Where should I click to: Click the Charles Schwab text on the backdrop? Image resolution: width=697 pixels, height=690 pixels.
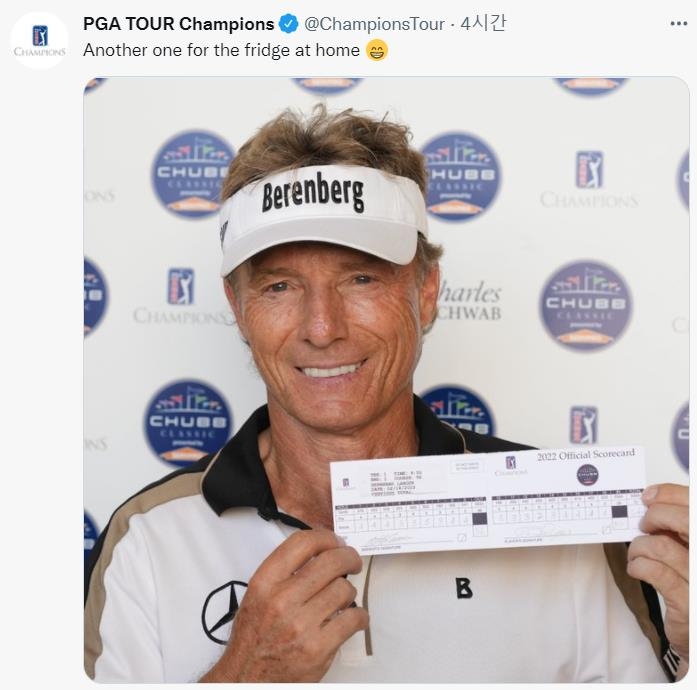[470, 301]
